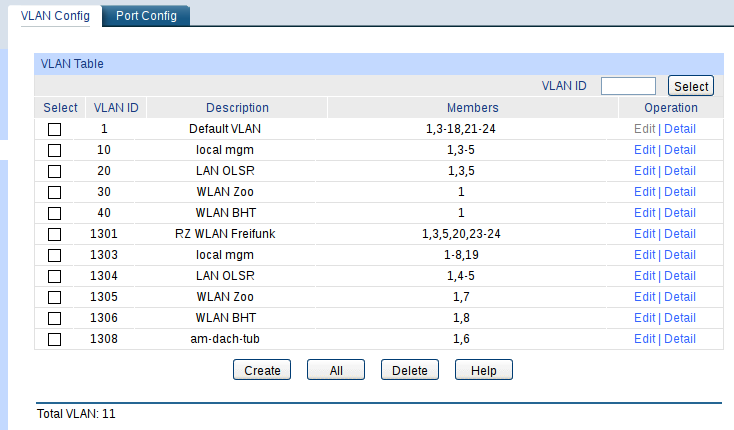
Task: Edit VLAN 1303 local mgm
Action: (x=645, y=255)
